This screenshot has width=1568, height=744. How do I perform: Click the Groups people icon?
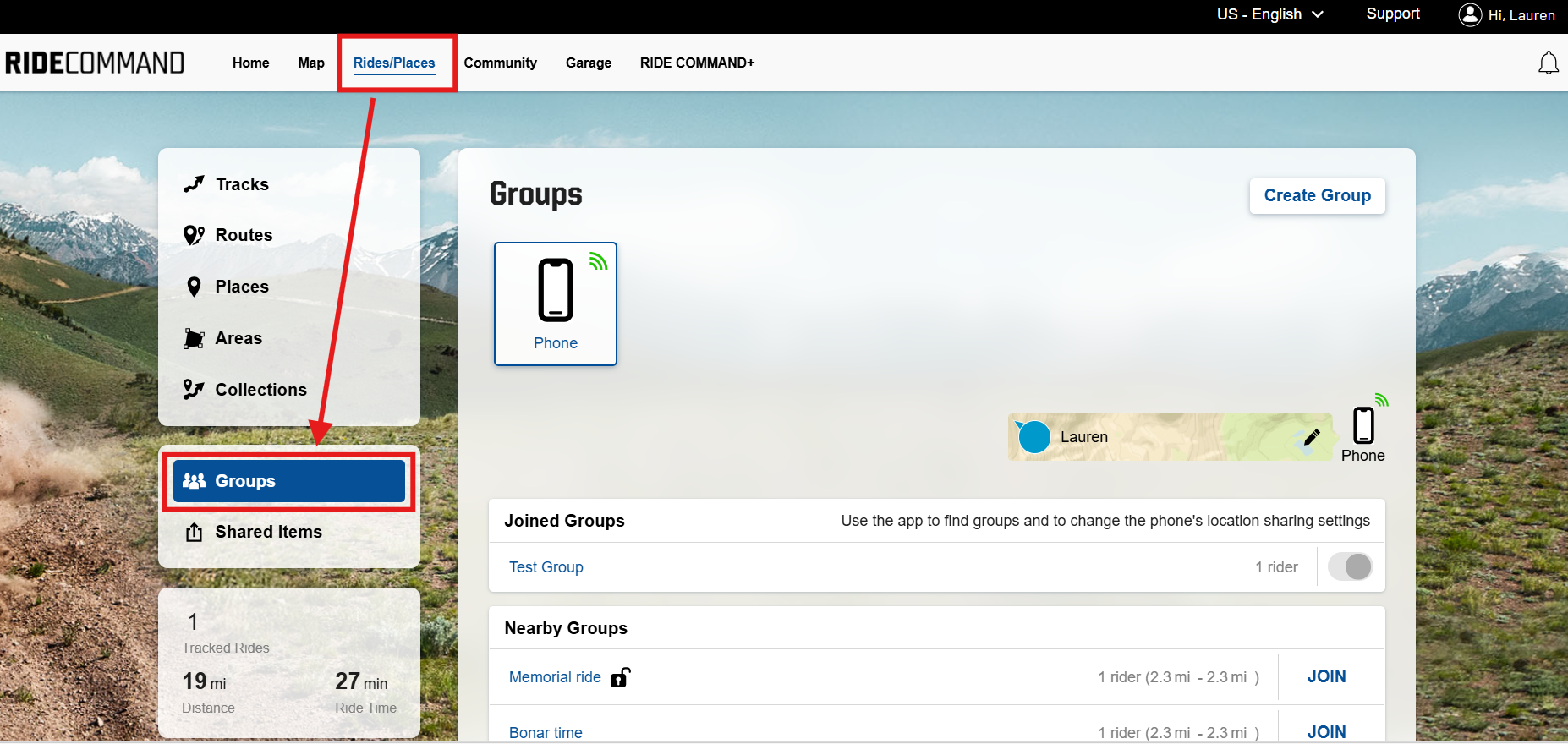pos(194,481)
